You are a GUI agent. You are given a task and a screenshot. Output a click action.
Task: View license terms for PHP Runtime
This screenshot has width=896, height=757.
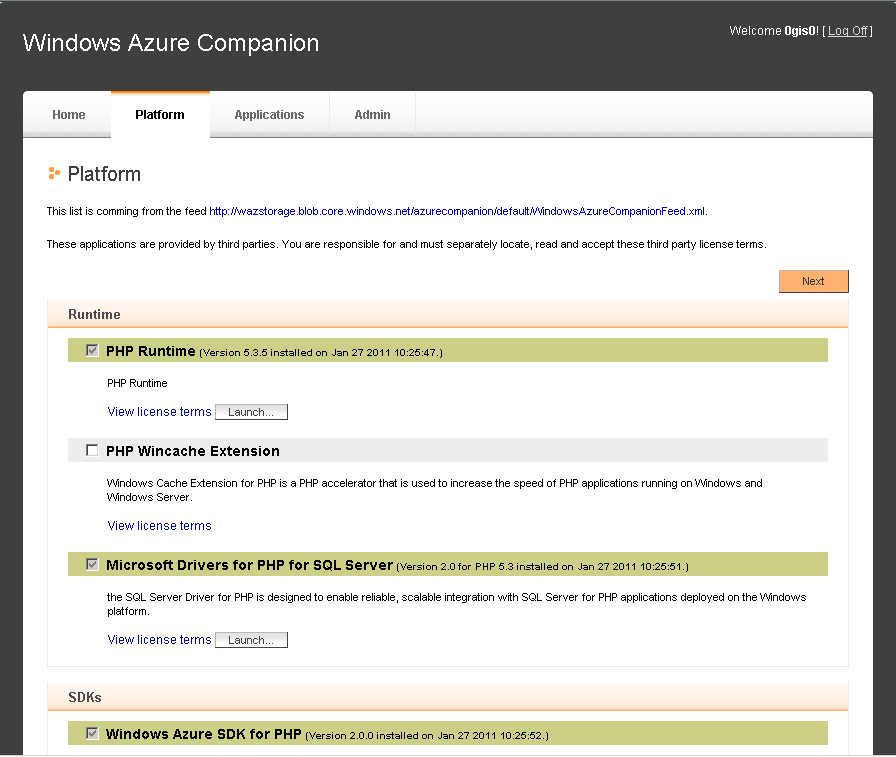point(159,412)
